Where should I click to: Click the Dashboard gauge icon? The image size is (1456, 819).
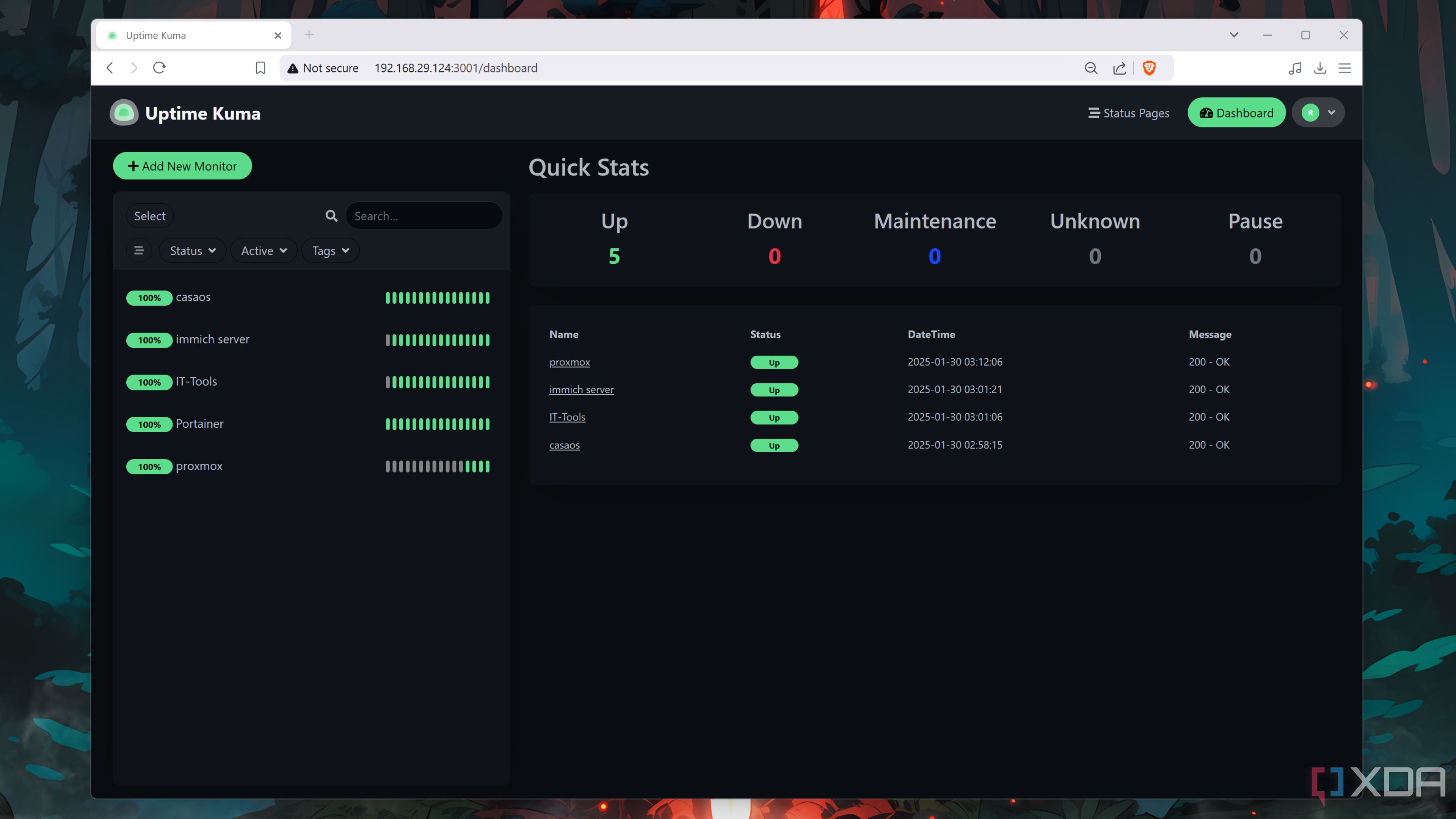pos(1206,113)
